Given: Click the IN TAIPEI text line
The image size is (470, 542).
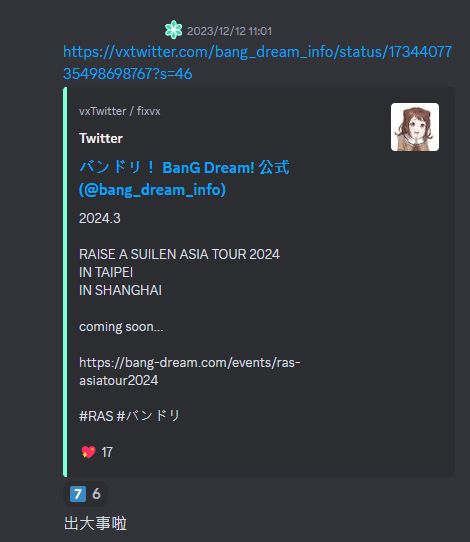Looking at the screenshot, I should 106,272.
